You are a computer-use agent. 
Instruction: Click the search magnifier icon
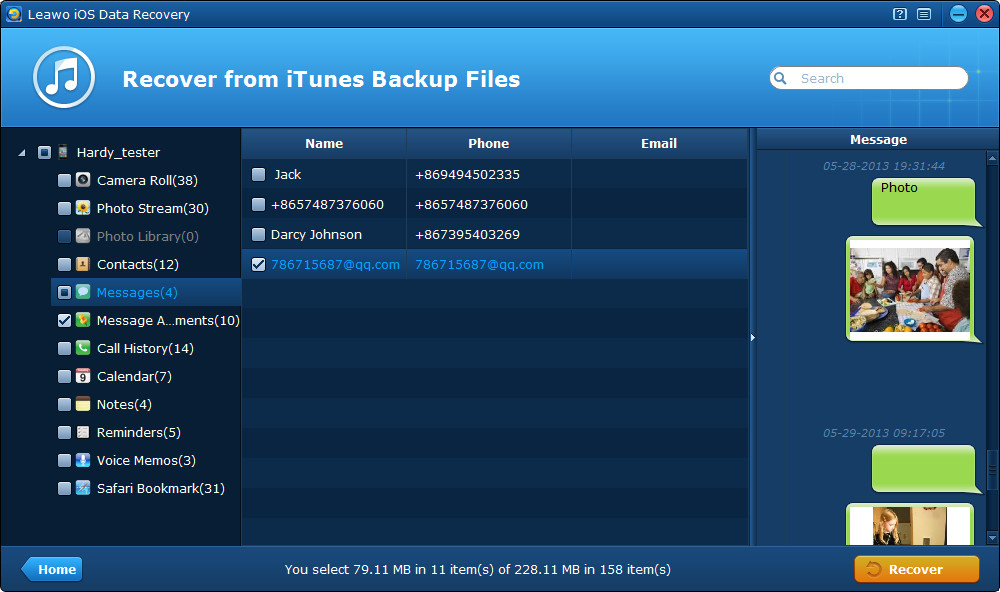[780, 78]
